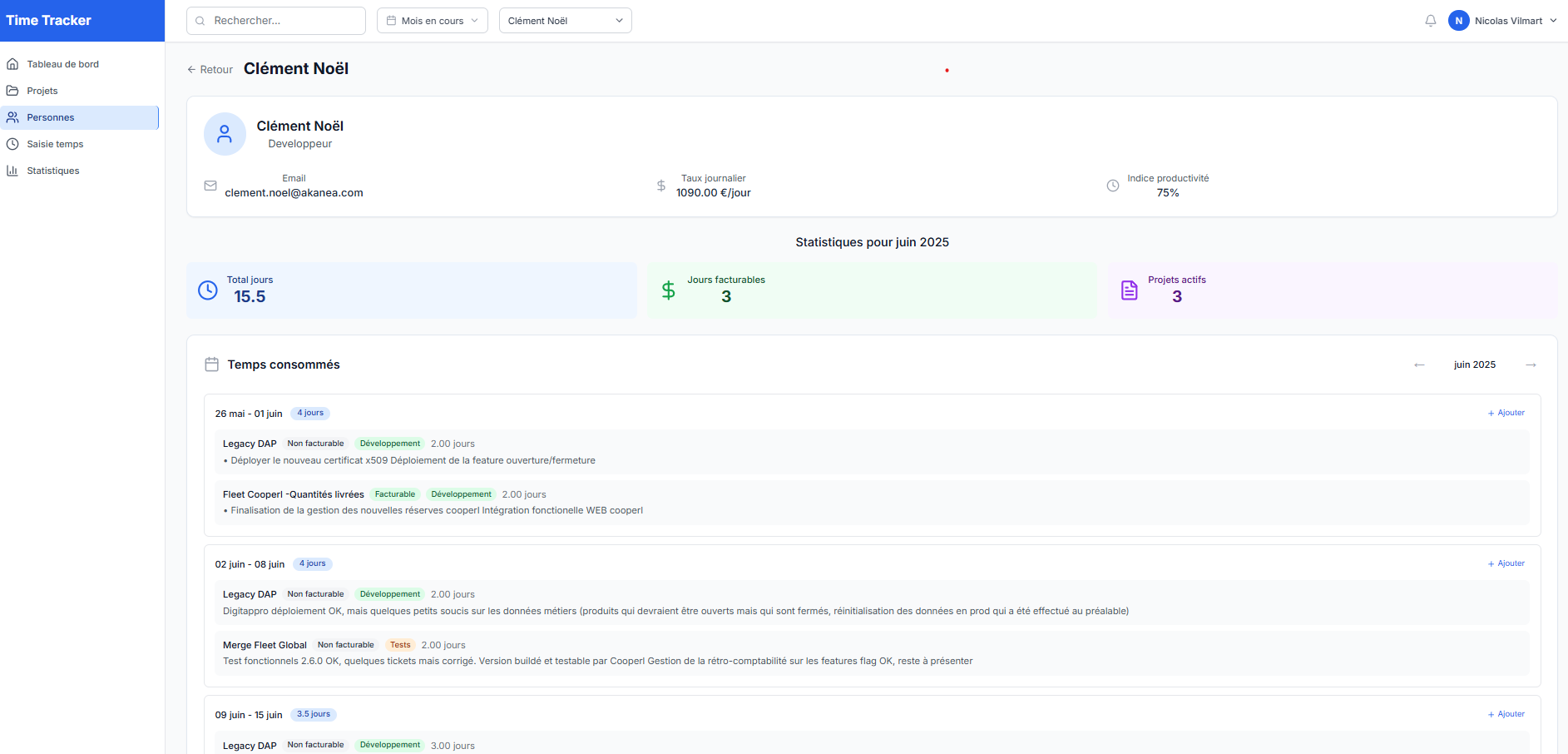Image resolution: width=1568 pixels, height=754 pixels.
Task: Open Tableau de bord in sidebar
Action: (79, 64)
